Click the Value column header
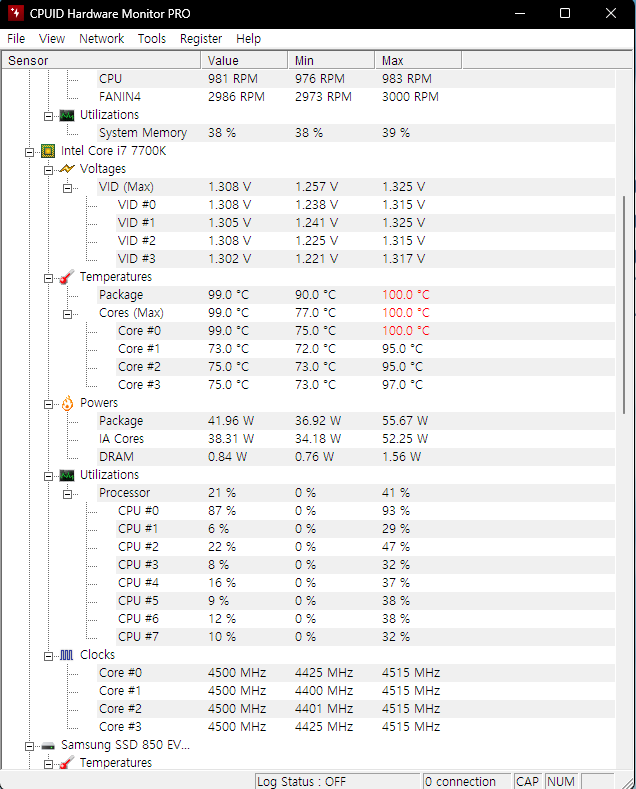 244,60
